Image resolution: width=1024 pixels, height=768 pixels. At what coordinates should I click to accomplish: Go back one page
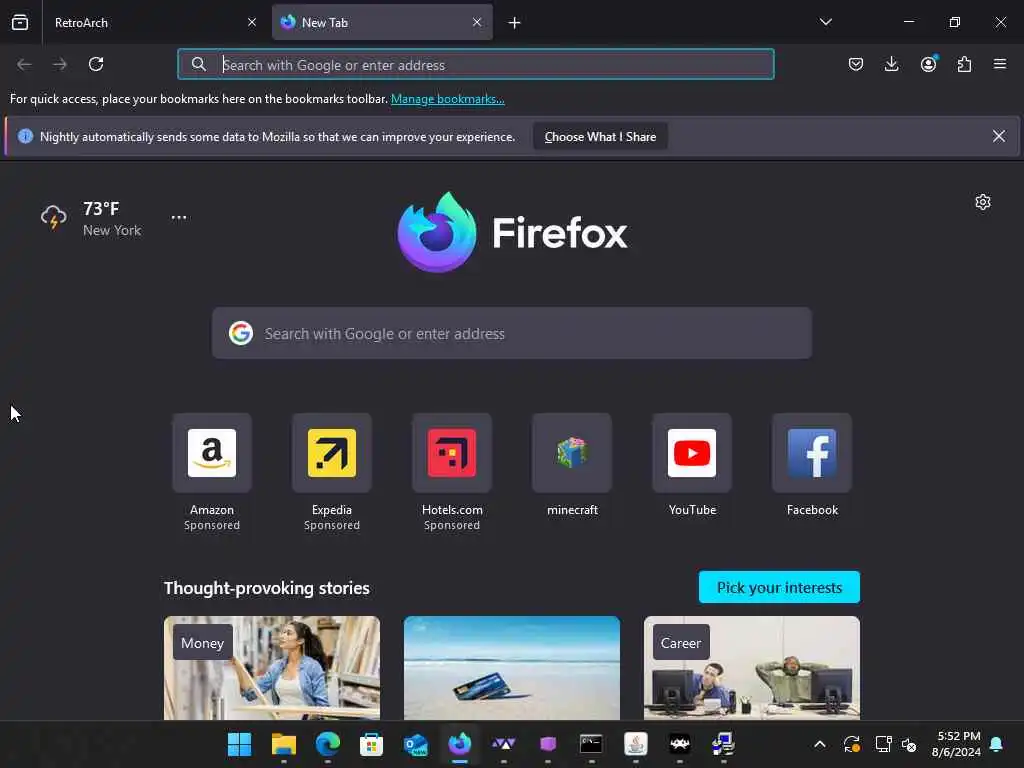(x=25, y=64)
